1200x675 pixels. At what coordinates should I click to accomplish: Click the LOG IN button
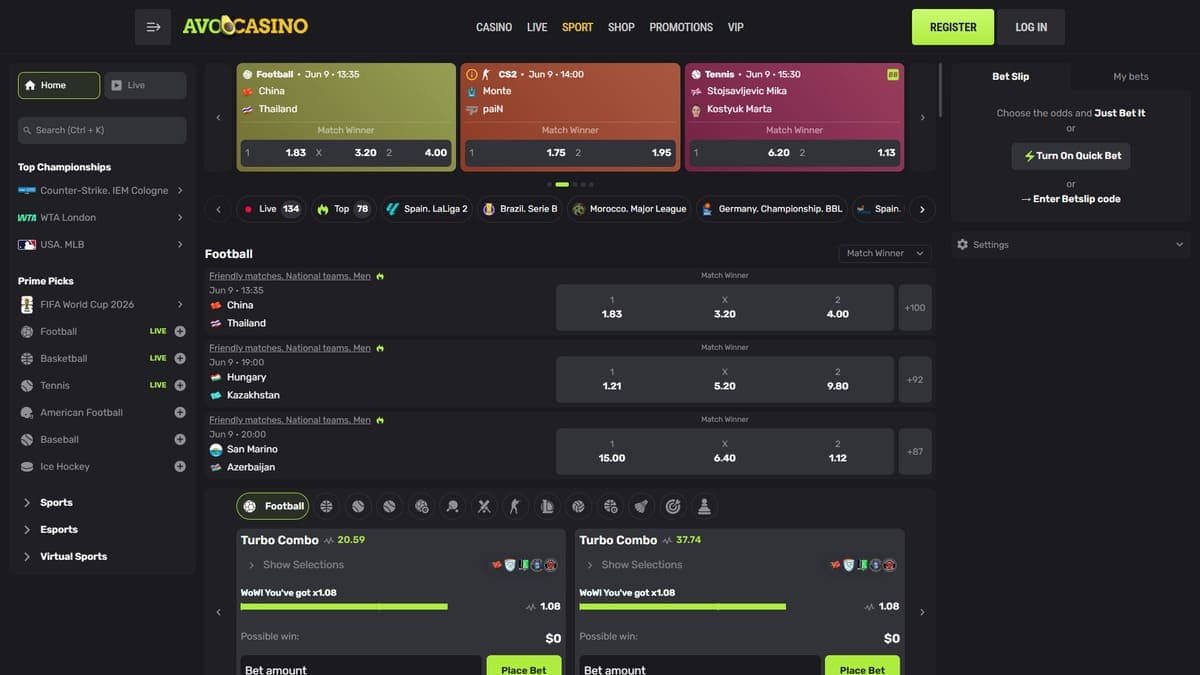(1031, 27)
